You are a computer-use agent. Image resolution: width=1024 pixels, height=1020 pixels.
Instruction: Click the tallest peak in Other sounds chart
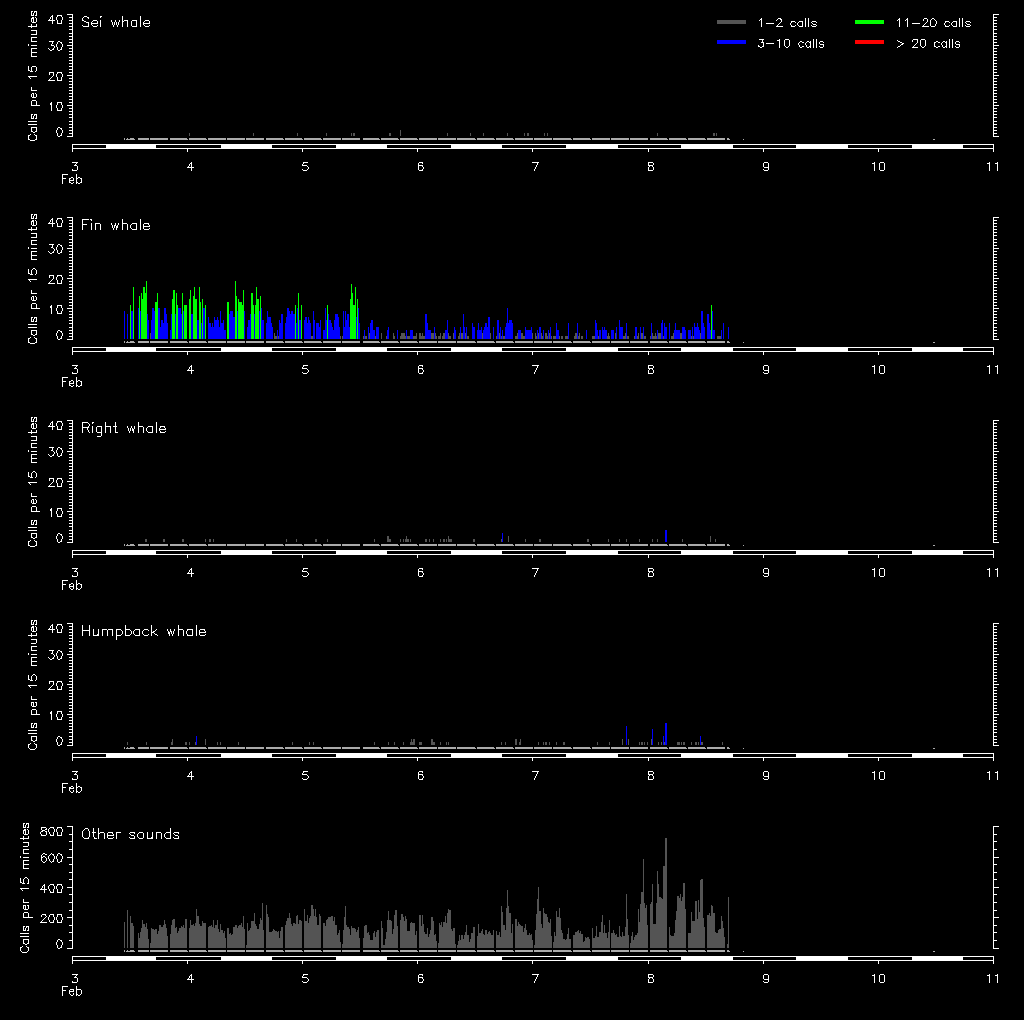[665, 842]
